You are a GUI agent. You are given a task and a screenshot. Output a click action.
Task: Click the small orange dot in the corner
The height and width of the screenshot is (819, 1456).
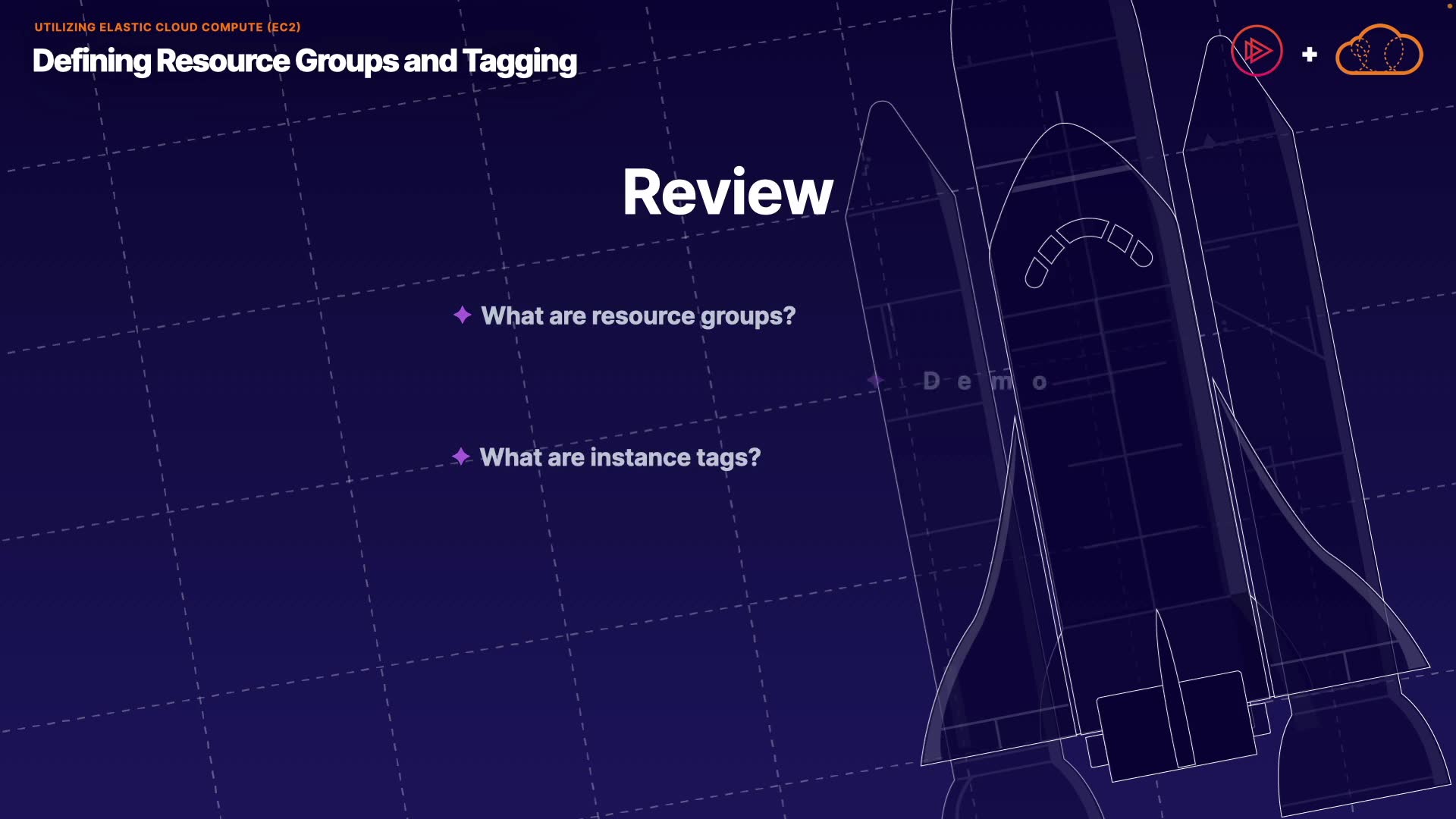pyautogui.click(x=1449, y=5)
